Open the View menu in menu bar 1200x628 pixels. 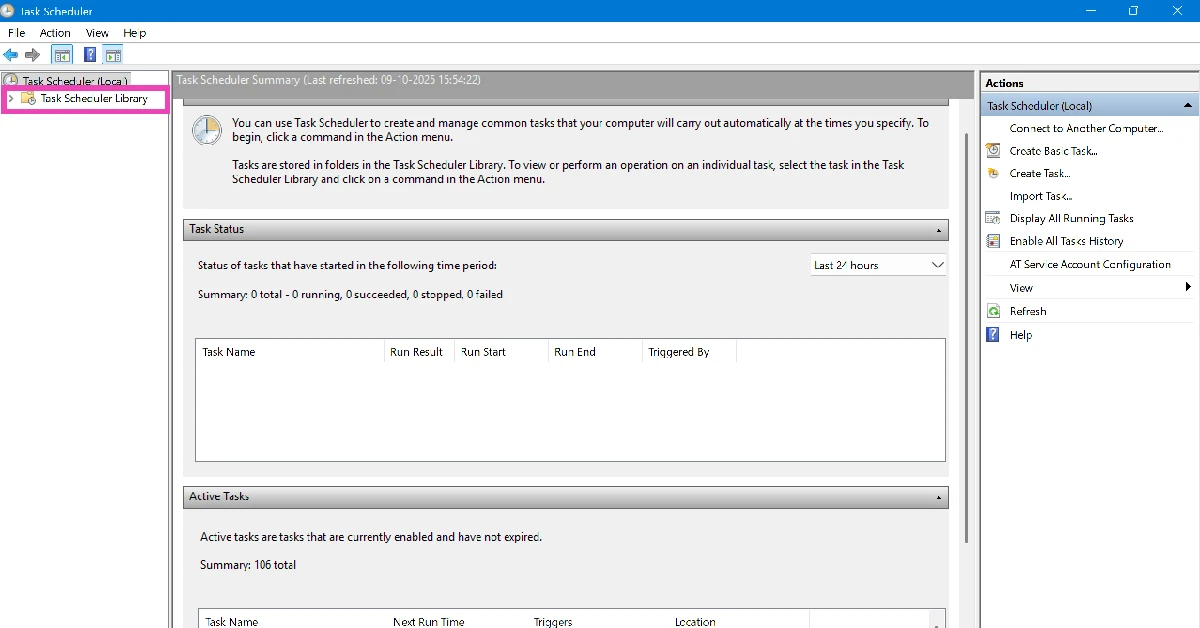[x=97, y=33]
